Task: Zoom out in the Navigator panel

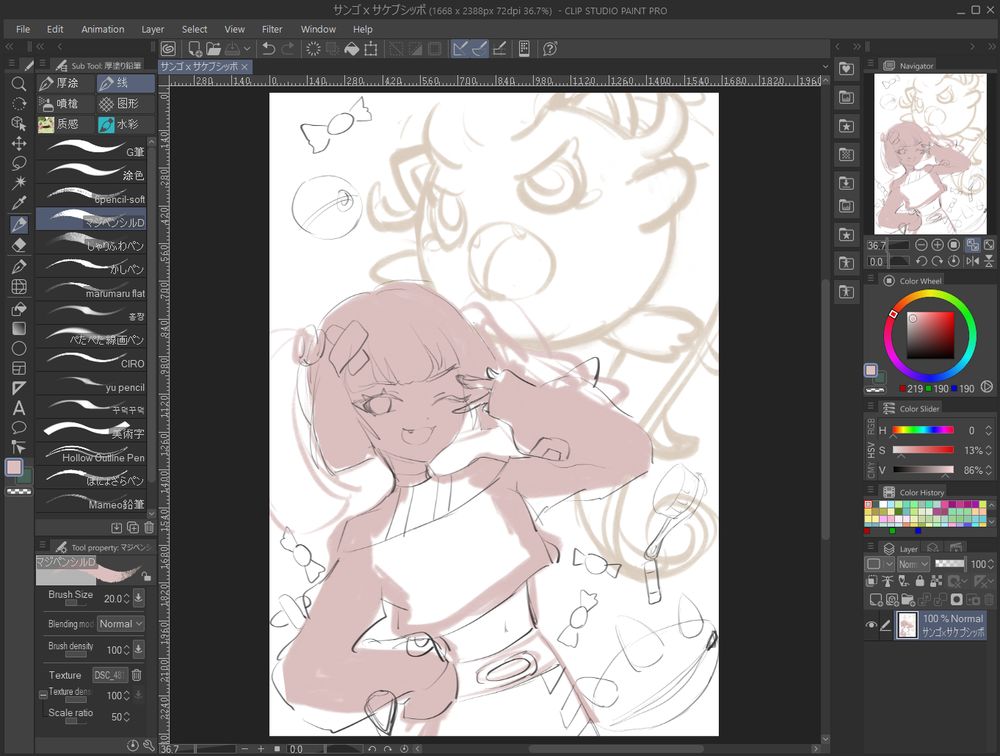Action: (x=921, y=245)
